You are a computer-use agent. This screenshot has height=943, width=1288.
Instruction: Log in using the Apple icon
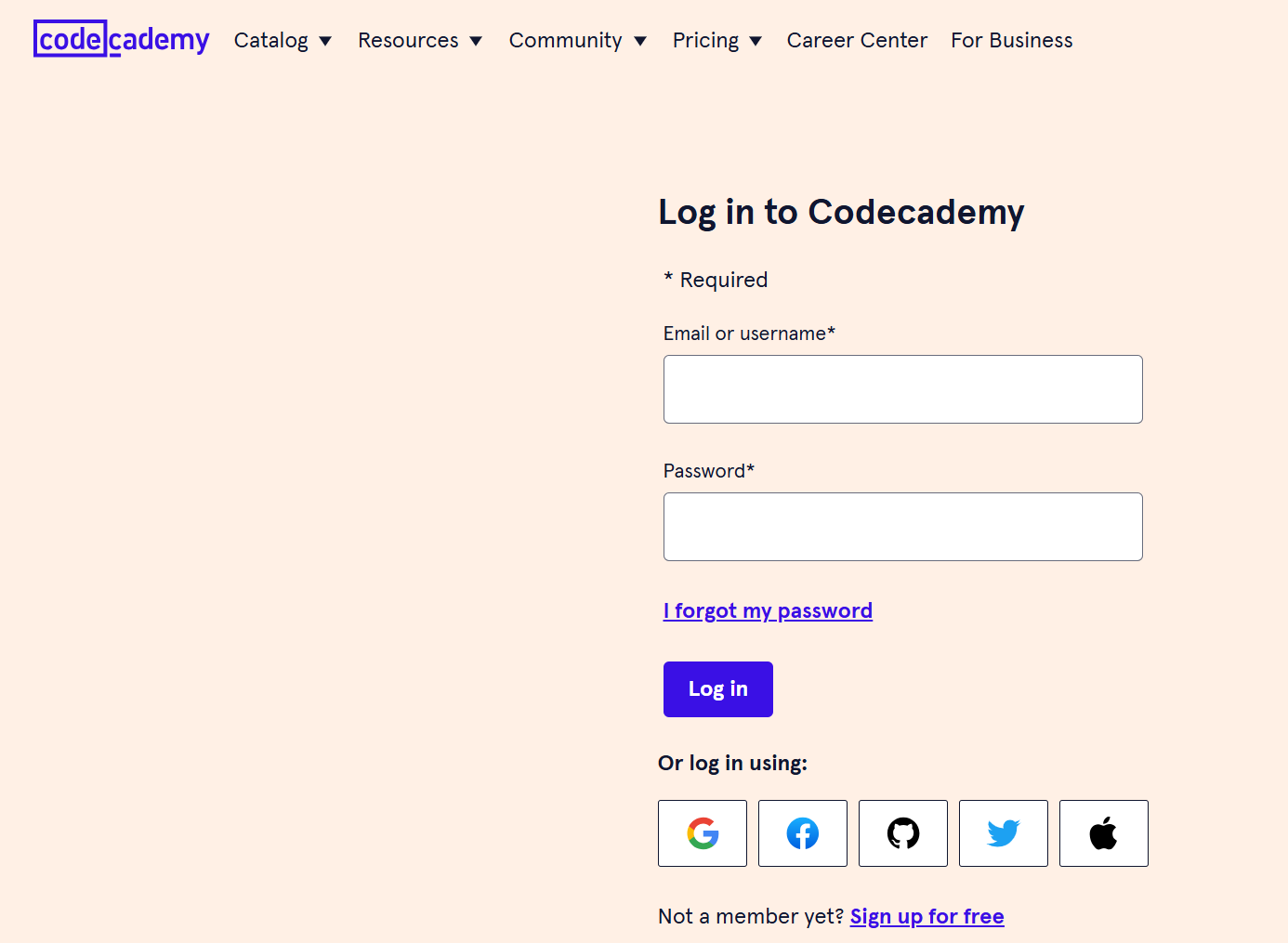[1103, 833]
